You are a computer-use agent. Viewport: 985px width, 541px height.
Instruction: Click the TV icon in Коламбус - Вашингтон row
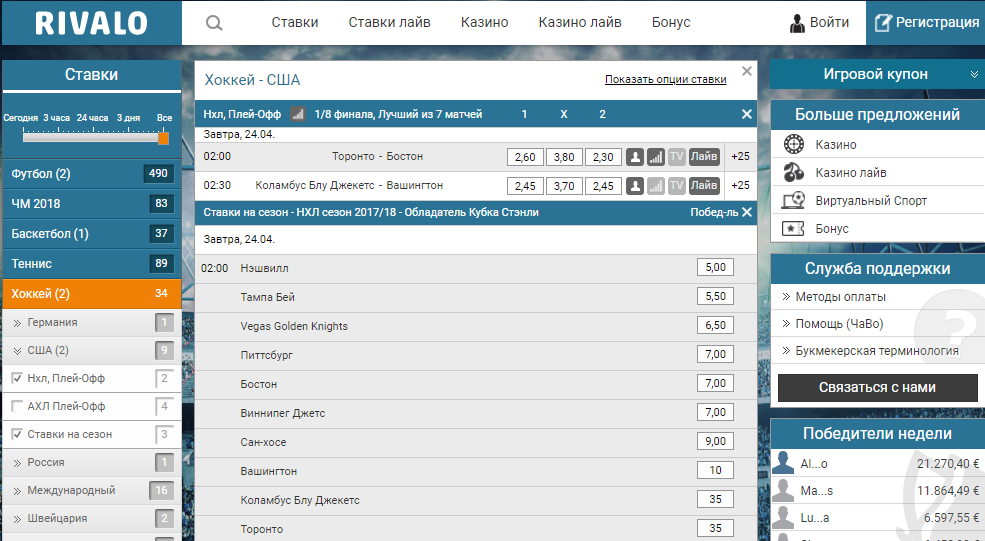pyautogui.click(x=676, y=186)
